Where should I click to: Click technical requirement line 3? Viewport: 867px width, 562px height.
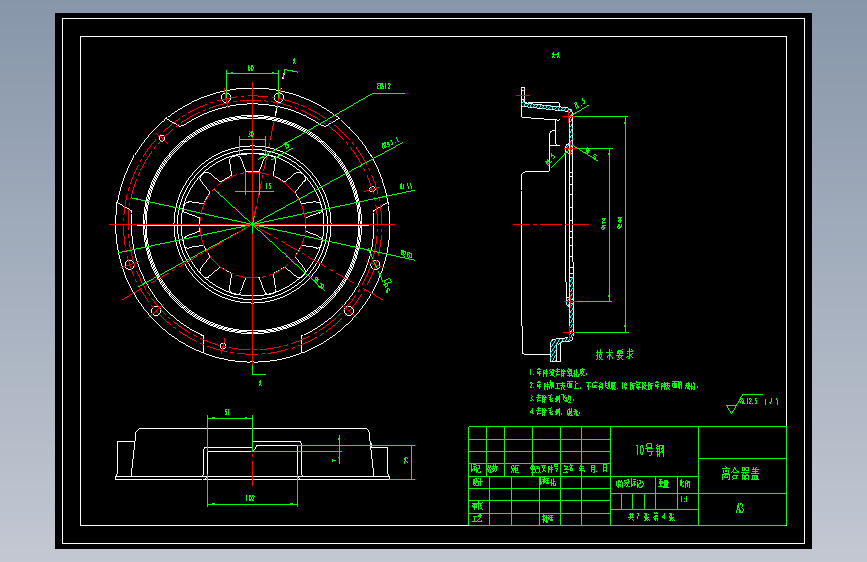(x=552, y=398)
